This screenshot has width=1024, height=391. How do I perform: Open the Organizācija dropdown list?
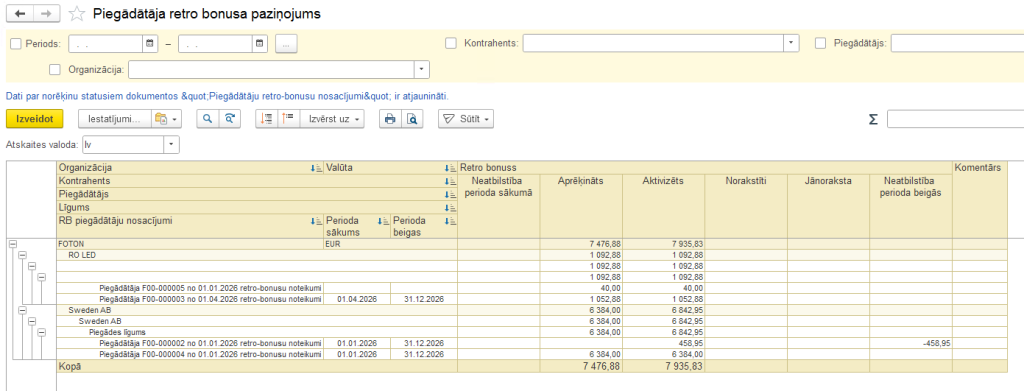[422, 69]
